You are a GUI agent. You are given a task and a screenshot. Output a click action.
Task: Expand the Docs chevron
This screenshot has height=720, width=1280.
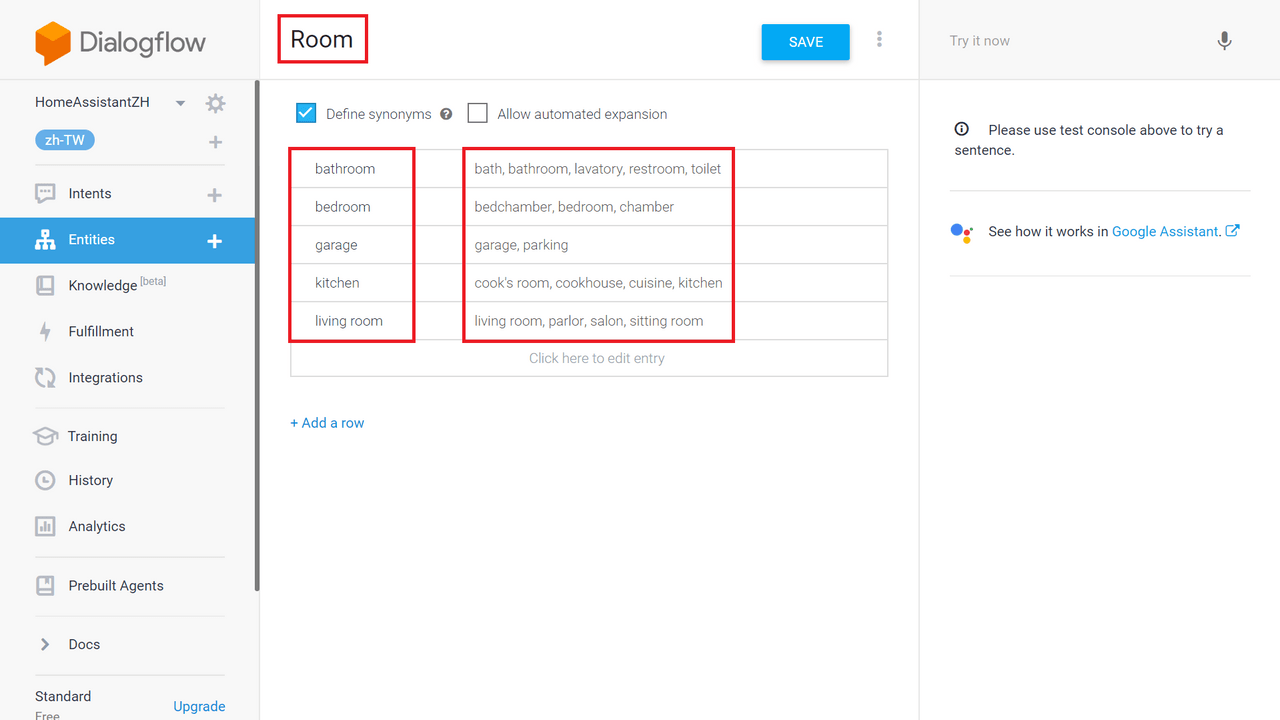[45, 645]
